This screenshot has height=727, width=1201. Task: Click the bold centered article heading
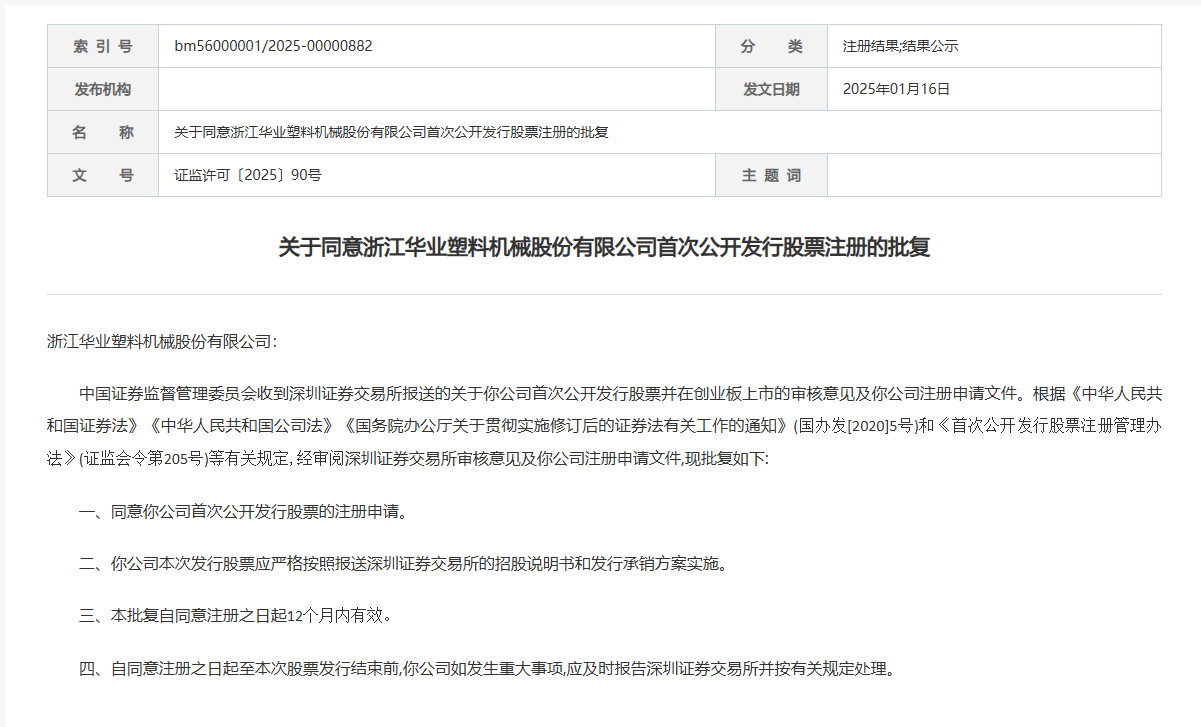click(x=604, y=247)
